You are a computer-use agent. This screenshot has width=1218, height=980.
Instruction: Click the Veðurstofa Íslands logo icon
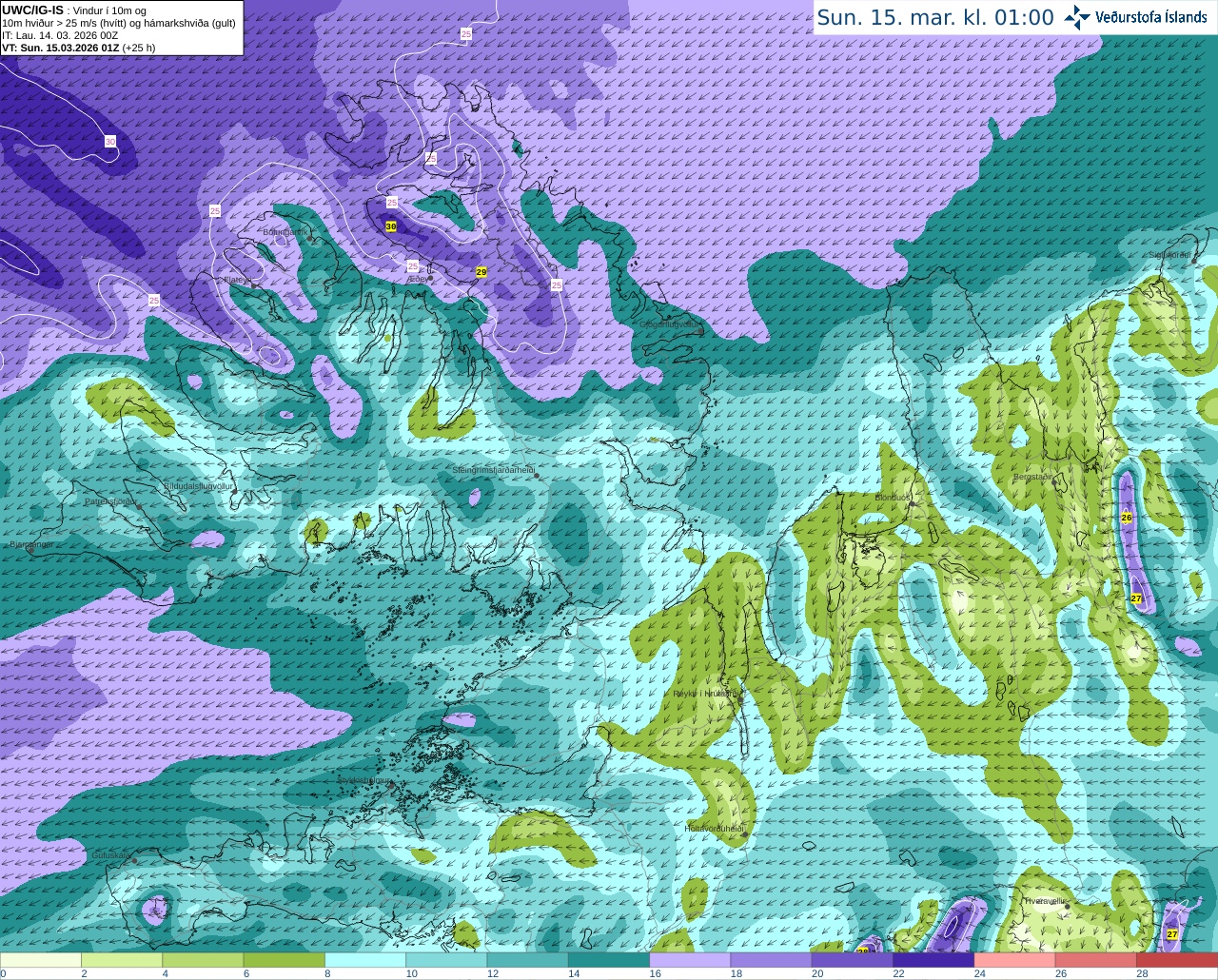click(1077, 17)
